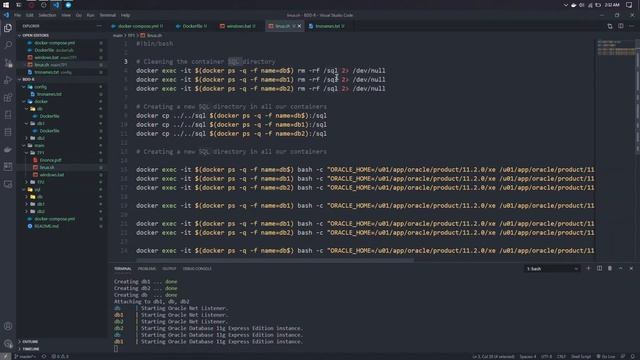The height and width of the screenshot is (360, 640).
Task: Open the Help menu
Action: [x=125, y=15]
